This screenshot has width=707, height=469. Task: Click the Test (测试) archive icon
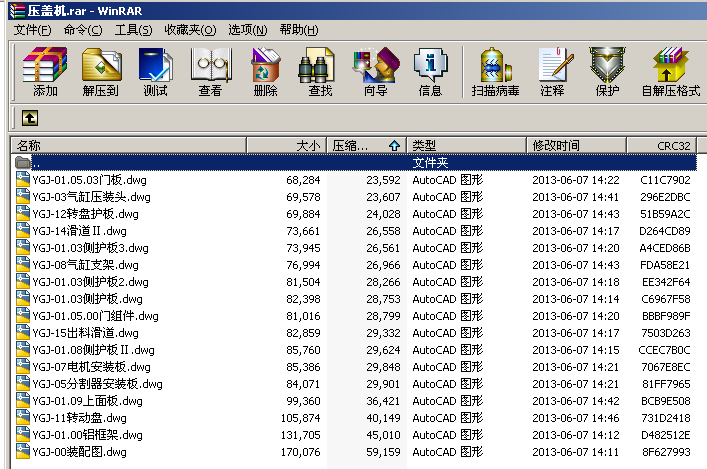pyautogui.click(x=156, y=65)
